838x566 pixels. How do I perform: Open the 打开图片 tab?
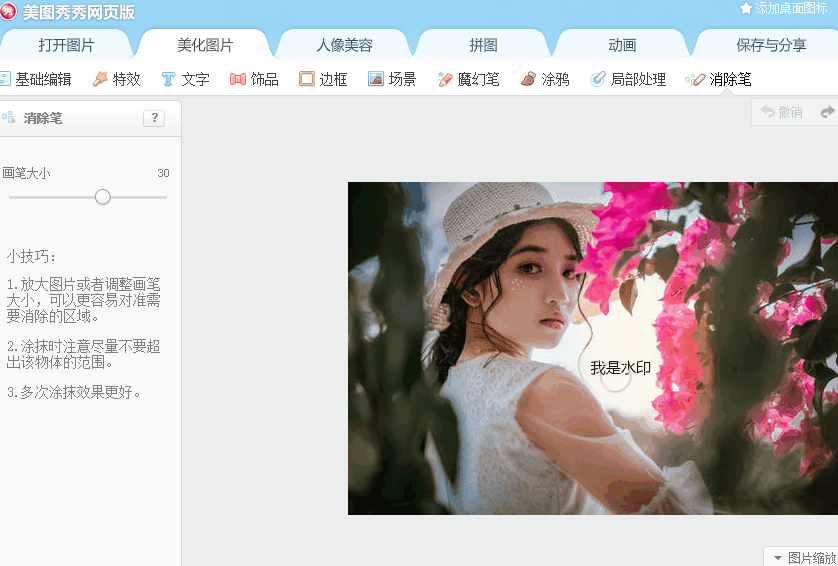pyautogui.click(x=66, y=45)
